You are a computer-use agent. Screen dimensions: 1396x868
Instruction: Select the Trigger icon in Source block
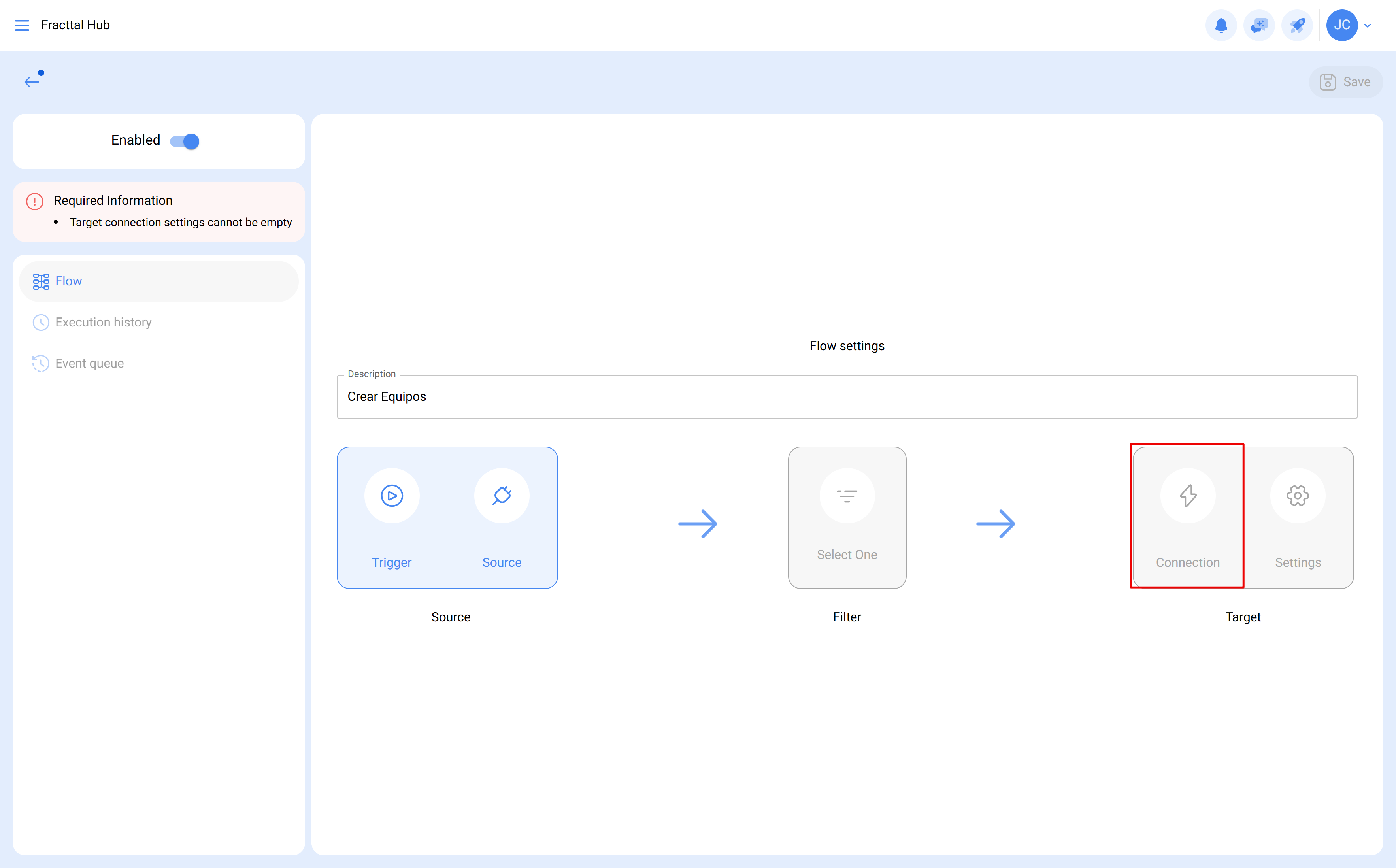[391, 495]
